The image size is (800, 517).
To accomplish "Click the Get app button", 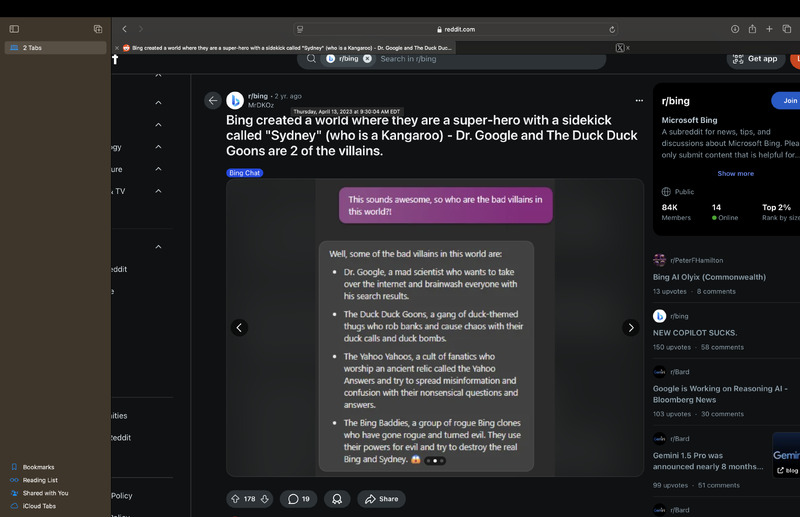I will click(756, 59).
